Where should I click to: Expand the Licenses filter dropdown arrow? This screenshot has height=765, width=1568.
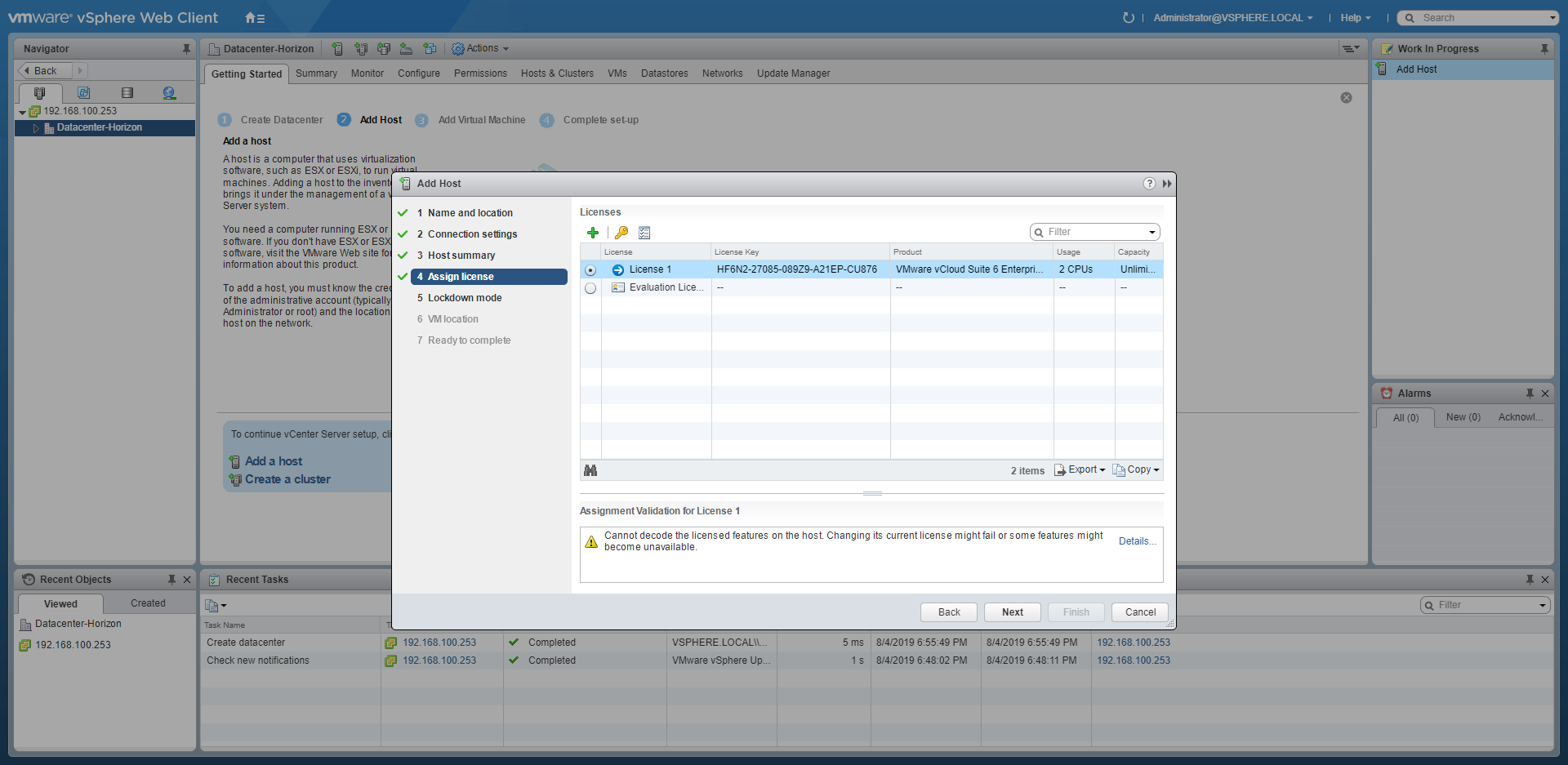[x=1152, y=233]
